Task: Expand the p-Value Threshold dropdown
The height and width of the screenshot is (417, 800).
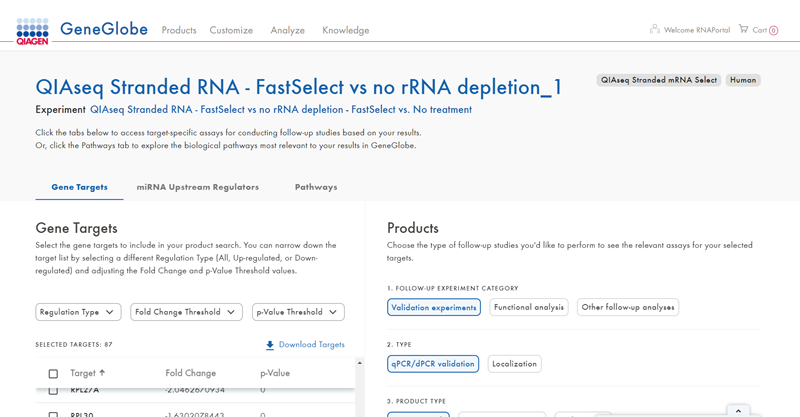Action: [298, 312]
